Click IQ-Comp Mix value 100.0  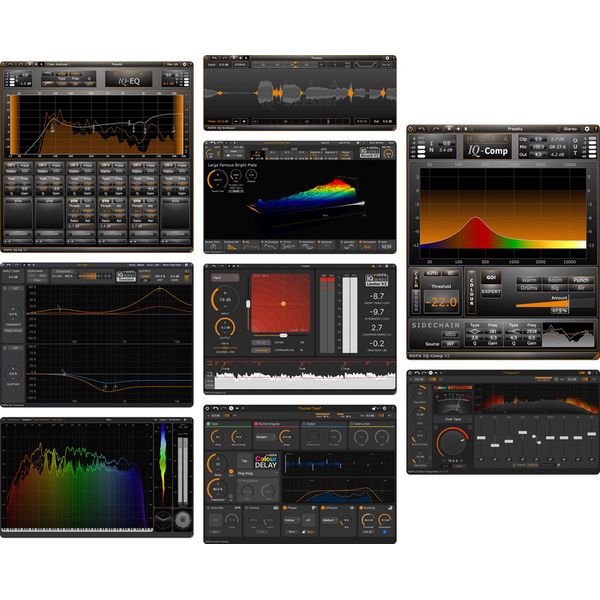tap(538, 147)
